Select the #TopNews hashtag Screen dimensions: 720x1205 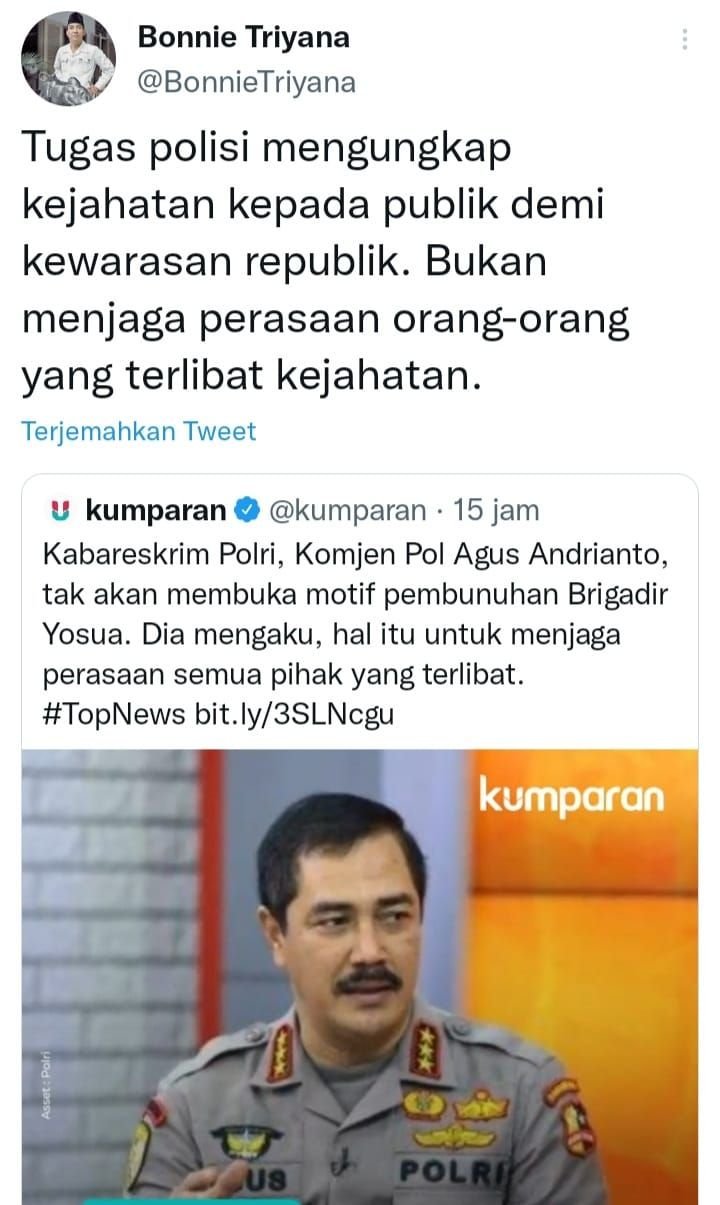coord(114,713)
